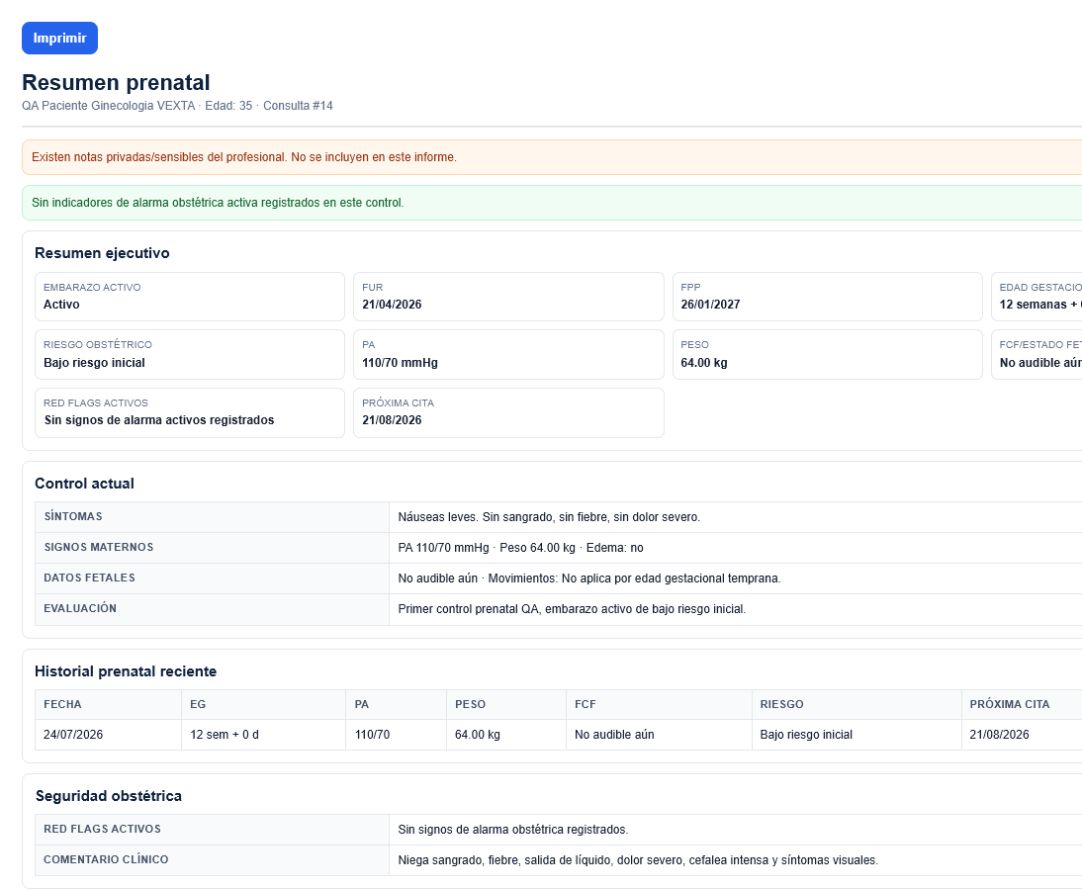Click the "Fecha" column header
Screen dimensions: 1082x890
[62, 704]
